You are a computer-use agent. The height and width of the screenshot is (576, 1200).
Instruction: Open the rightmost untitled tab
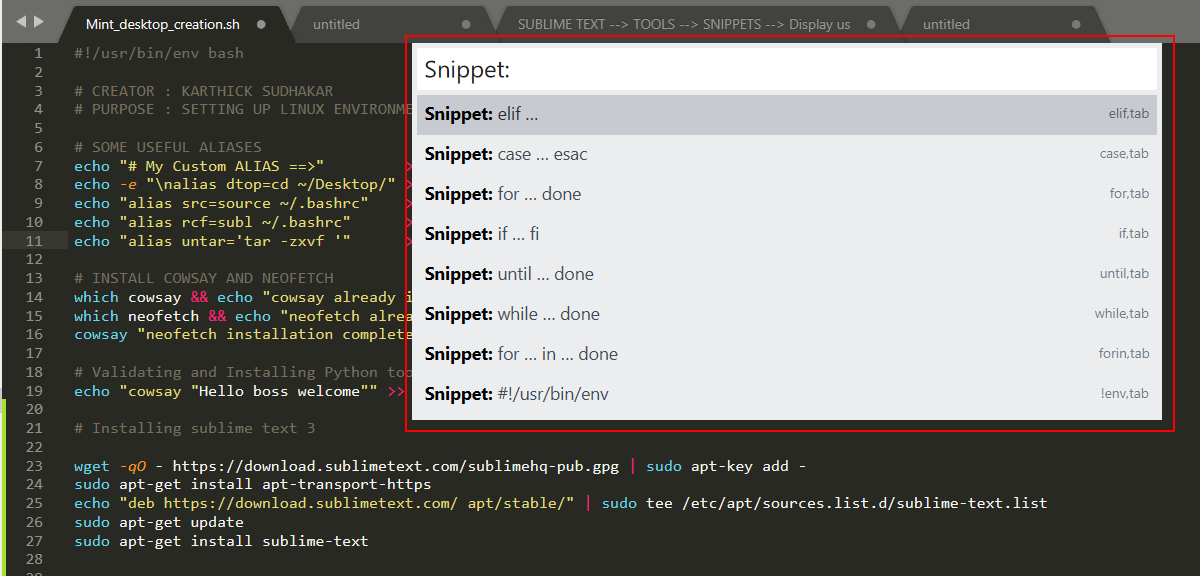coord(946,24)
